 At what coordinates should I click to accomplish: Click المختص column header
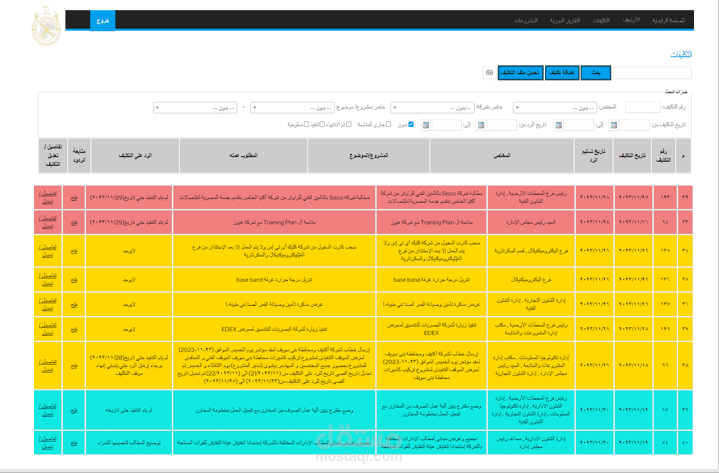[x=502, y=156]
